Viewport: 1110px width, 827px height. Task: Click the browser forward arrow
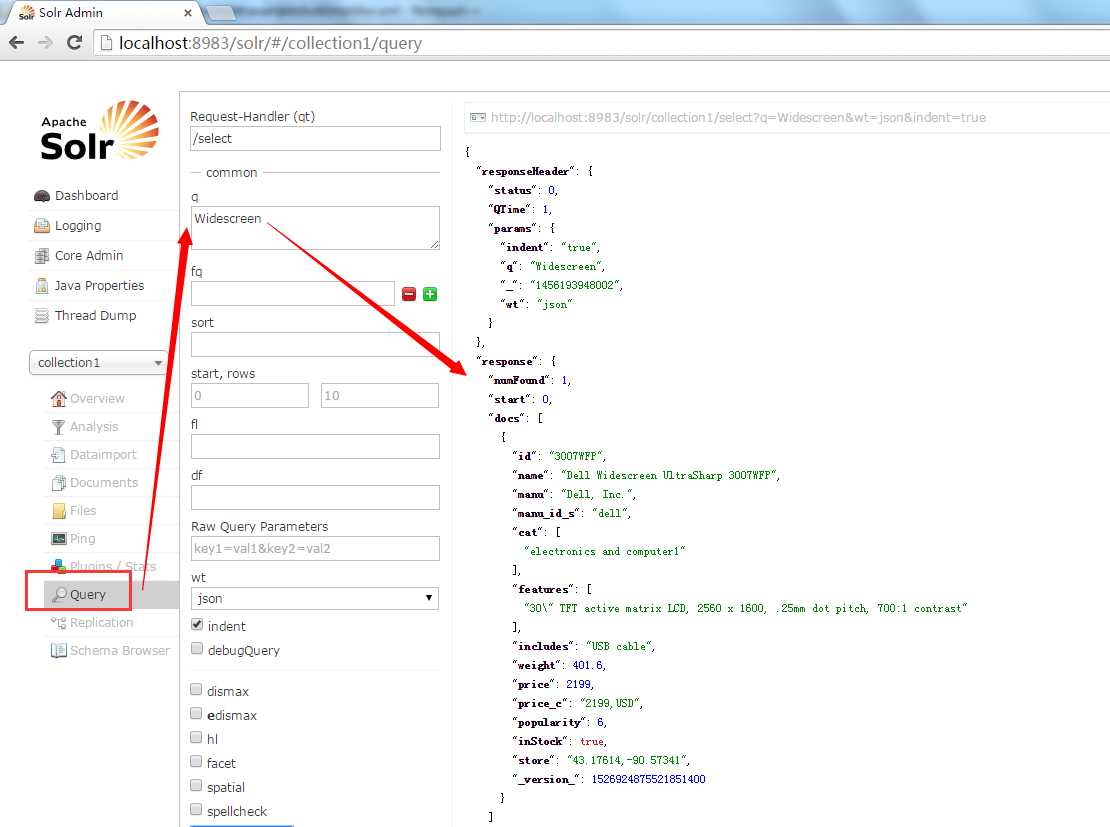(x=45, y=42)
